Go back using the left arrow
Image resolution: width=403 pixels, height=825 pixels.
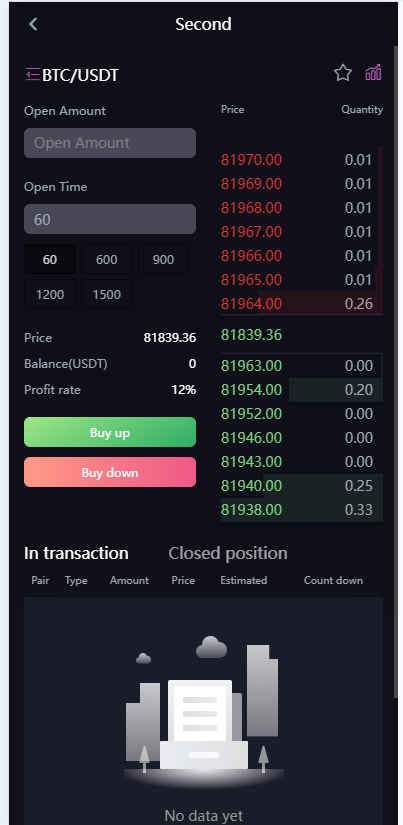[33, 24]
